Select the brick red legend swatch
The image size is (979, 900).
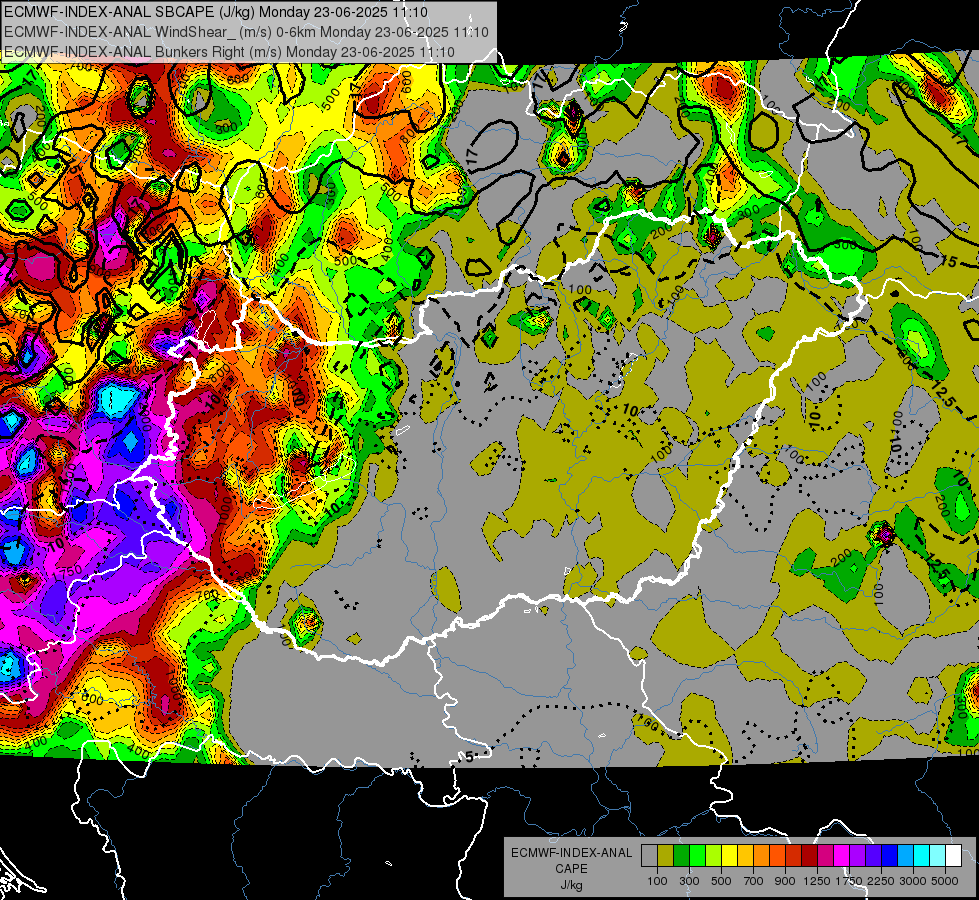pos(794,856)
